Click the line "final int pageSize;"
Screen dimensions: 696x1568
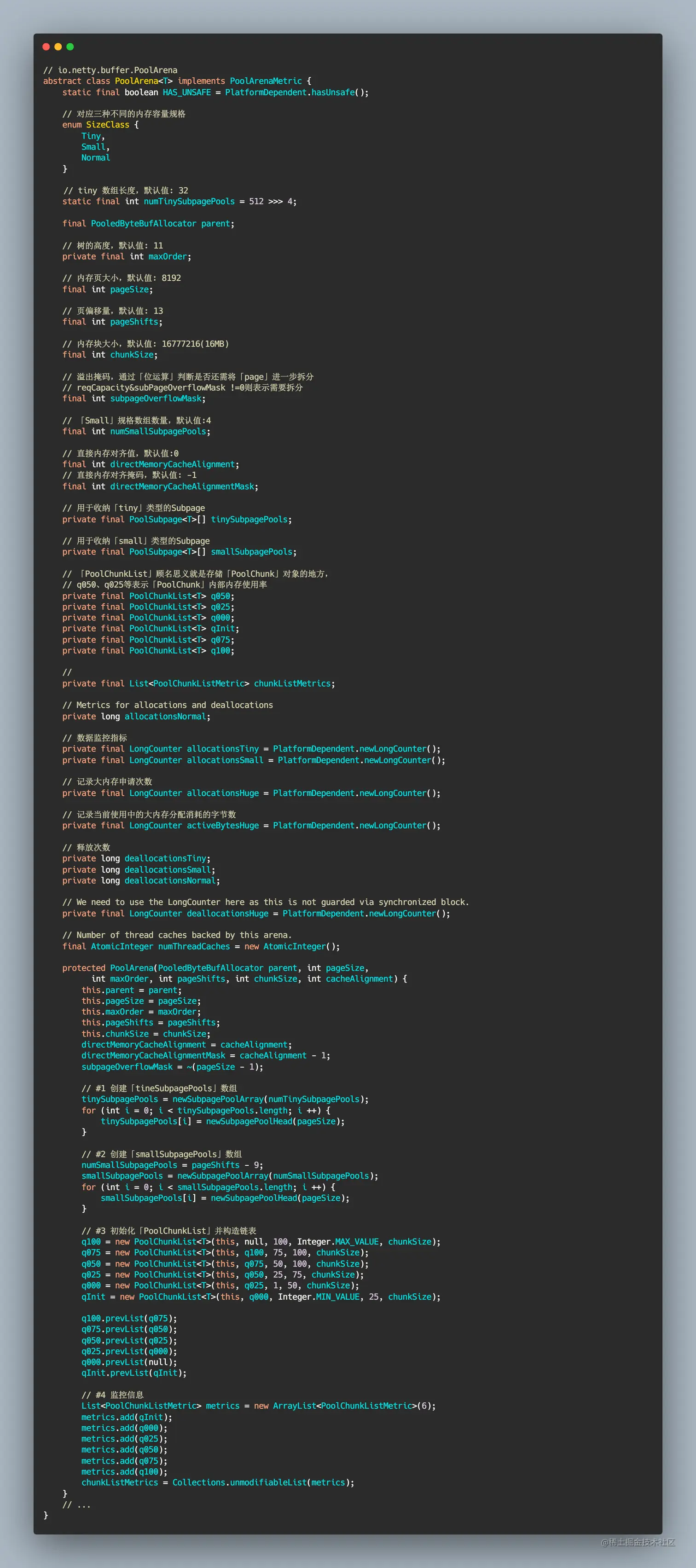[x=108, y=290]
